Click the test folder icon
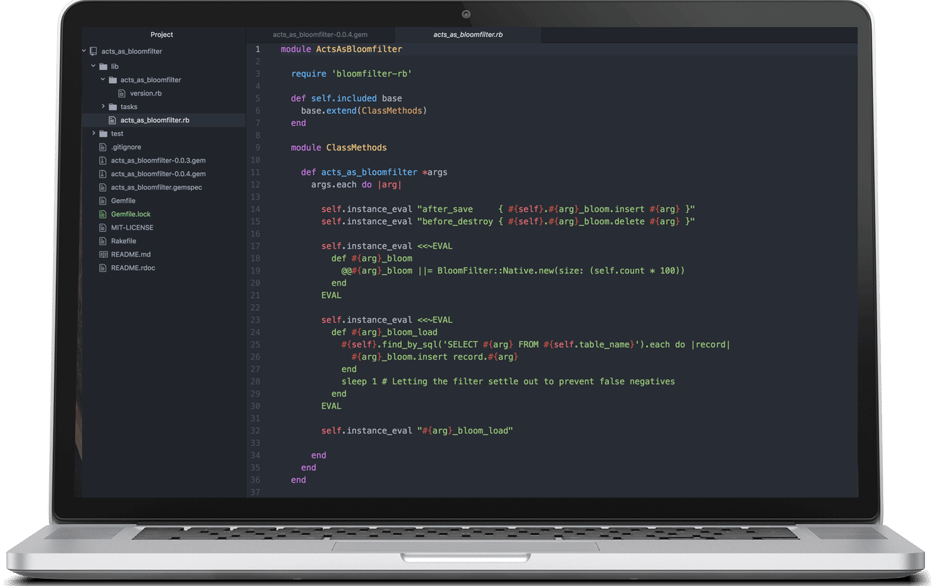933x586 pixels. [103, 134]
